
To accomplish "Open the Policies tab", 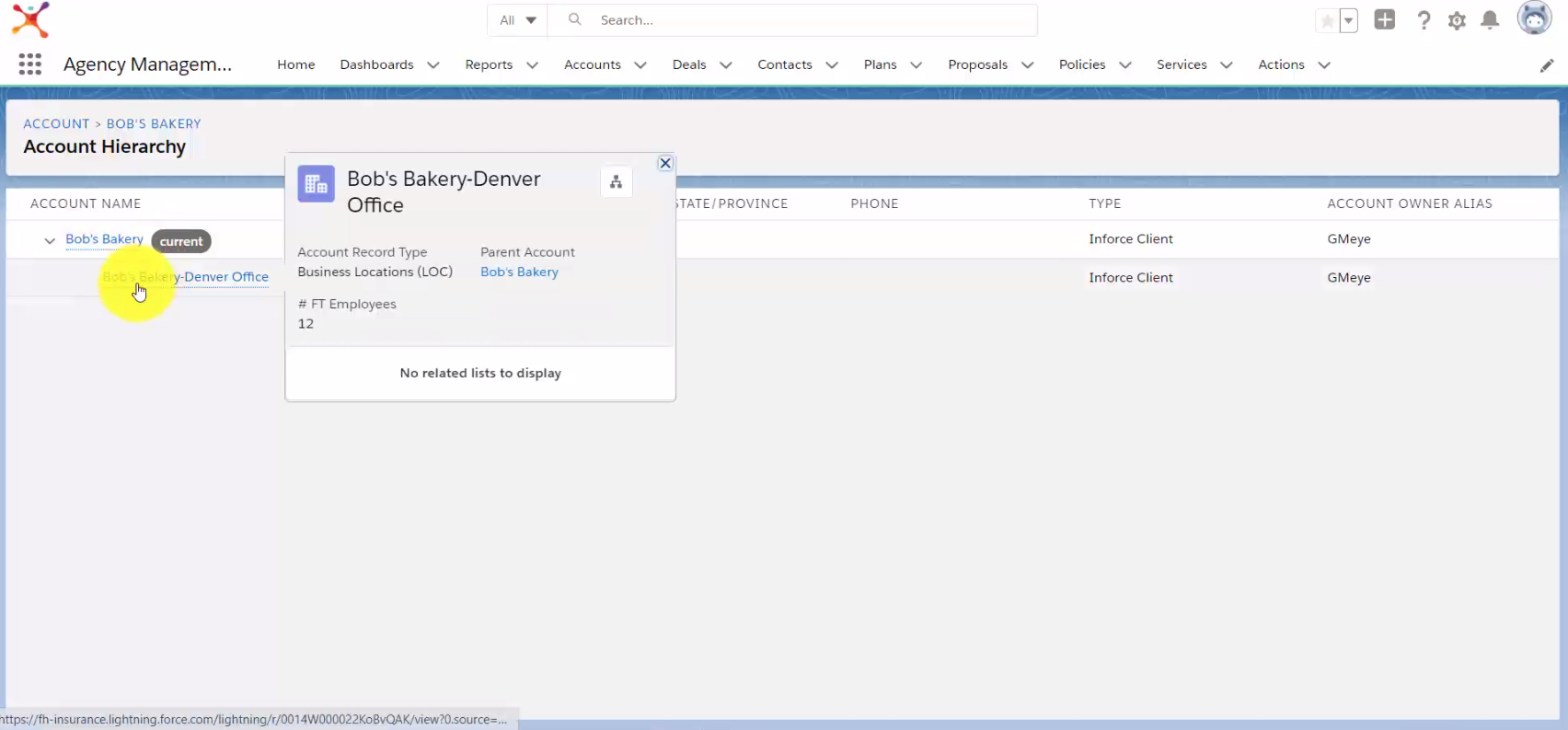I will [x=1082, y=64].
